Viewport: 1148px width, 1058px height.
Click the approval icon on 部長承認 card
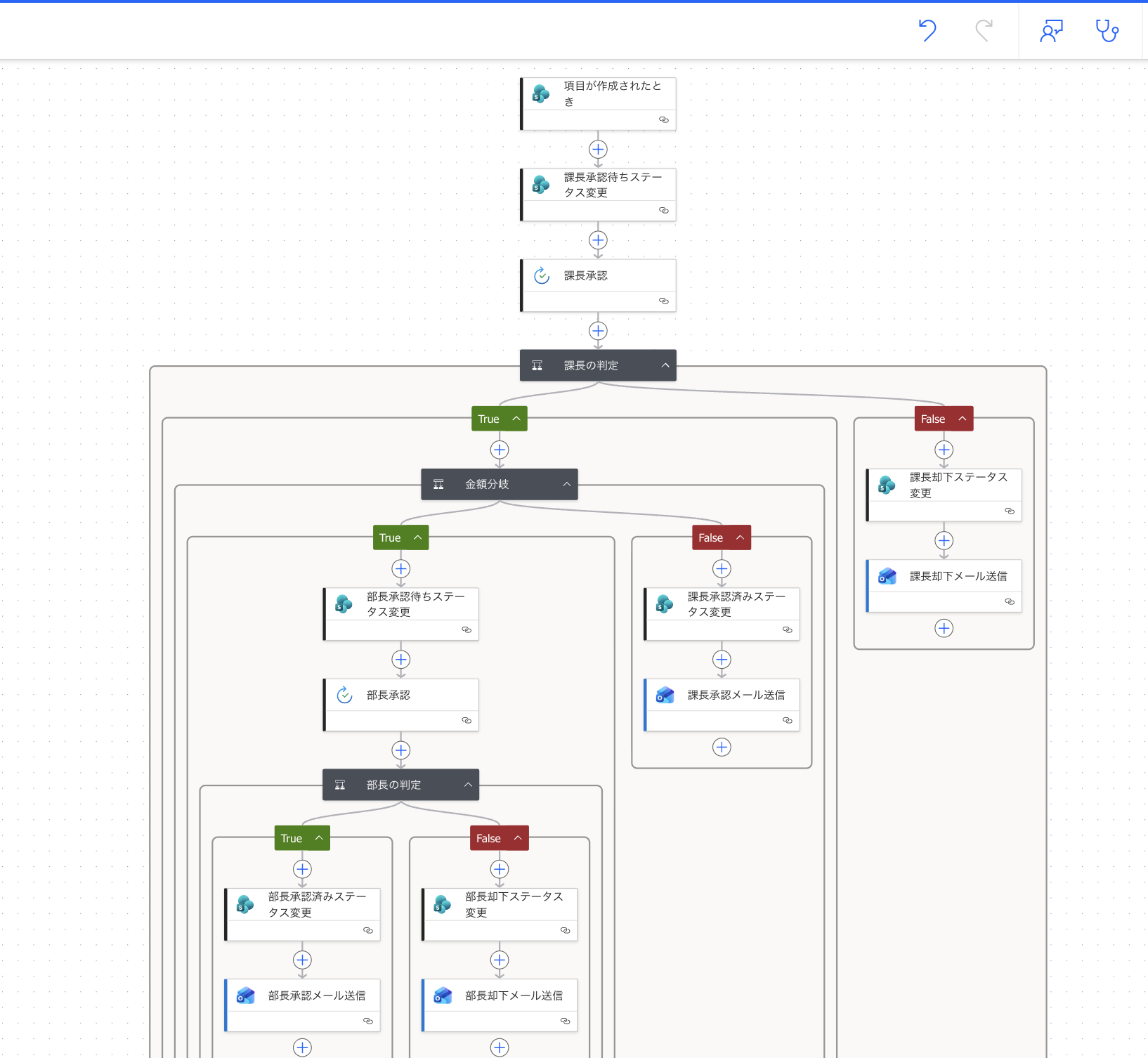(344, 695)
